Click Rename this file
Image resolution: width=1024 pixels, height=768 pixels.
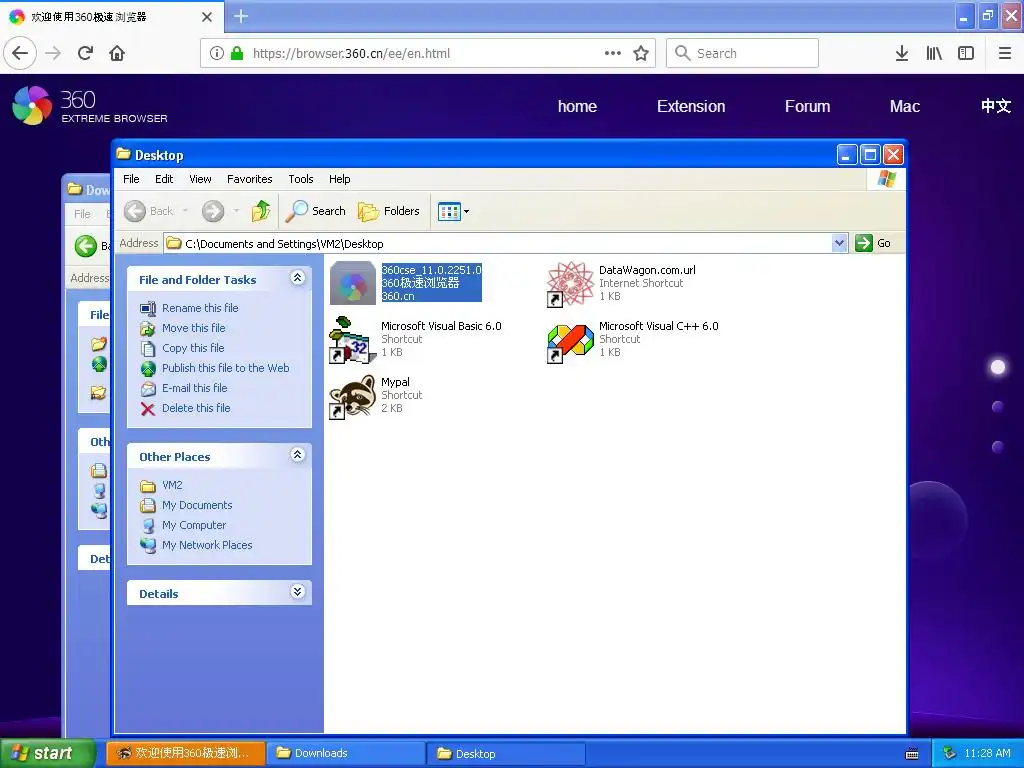[x=200, y=308]
